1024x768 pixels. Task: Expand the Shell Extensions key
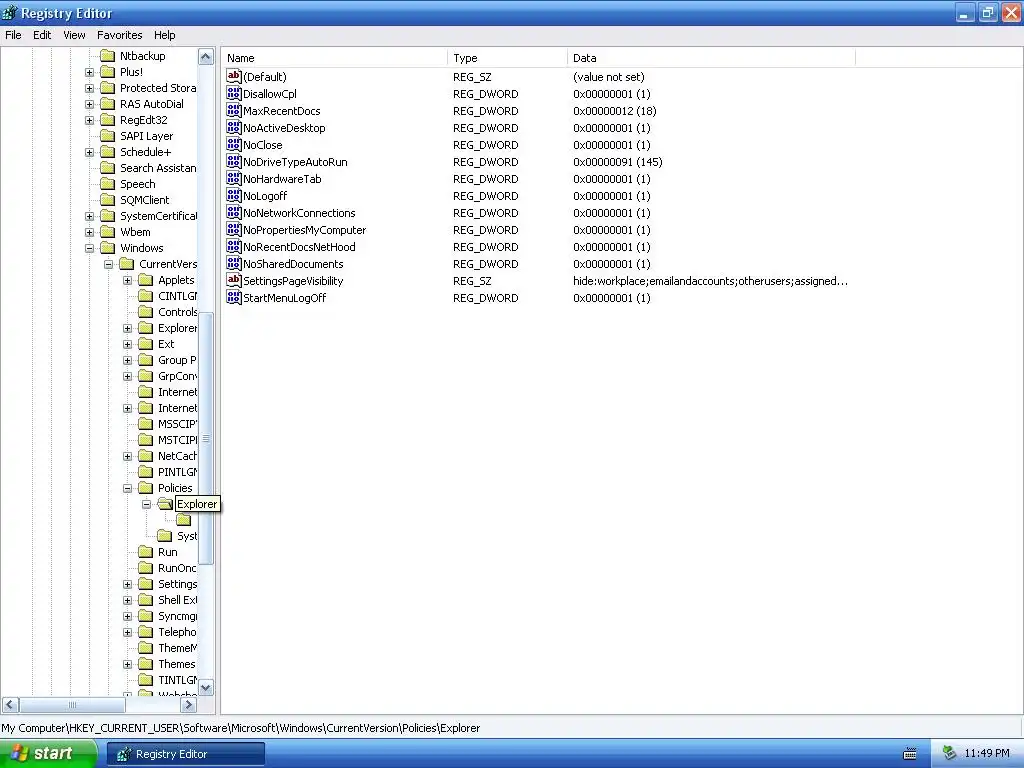[127, 600]
